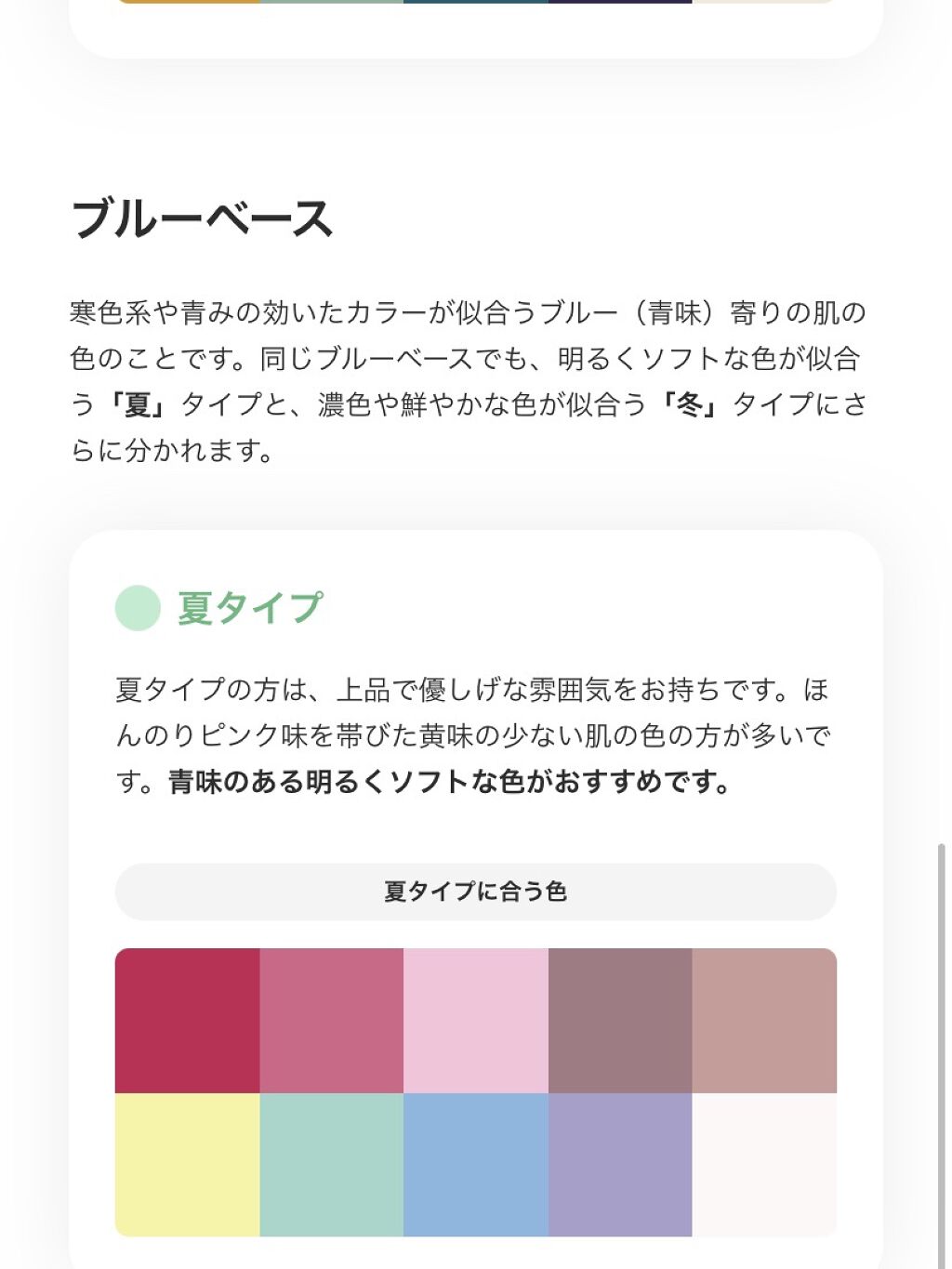952x1269 pixels.
Task: Click the bold 青味のある明るくソフトな色 sentence
Action: click(450, 782)
